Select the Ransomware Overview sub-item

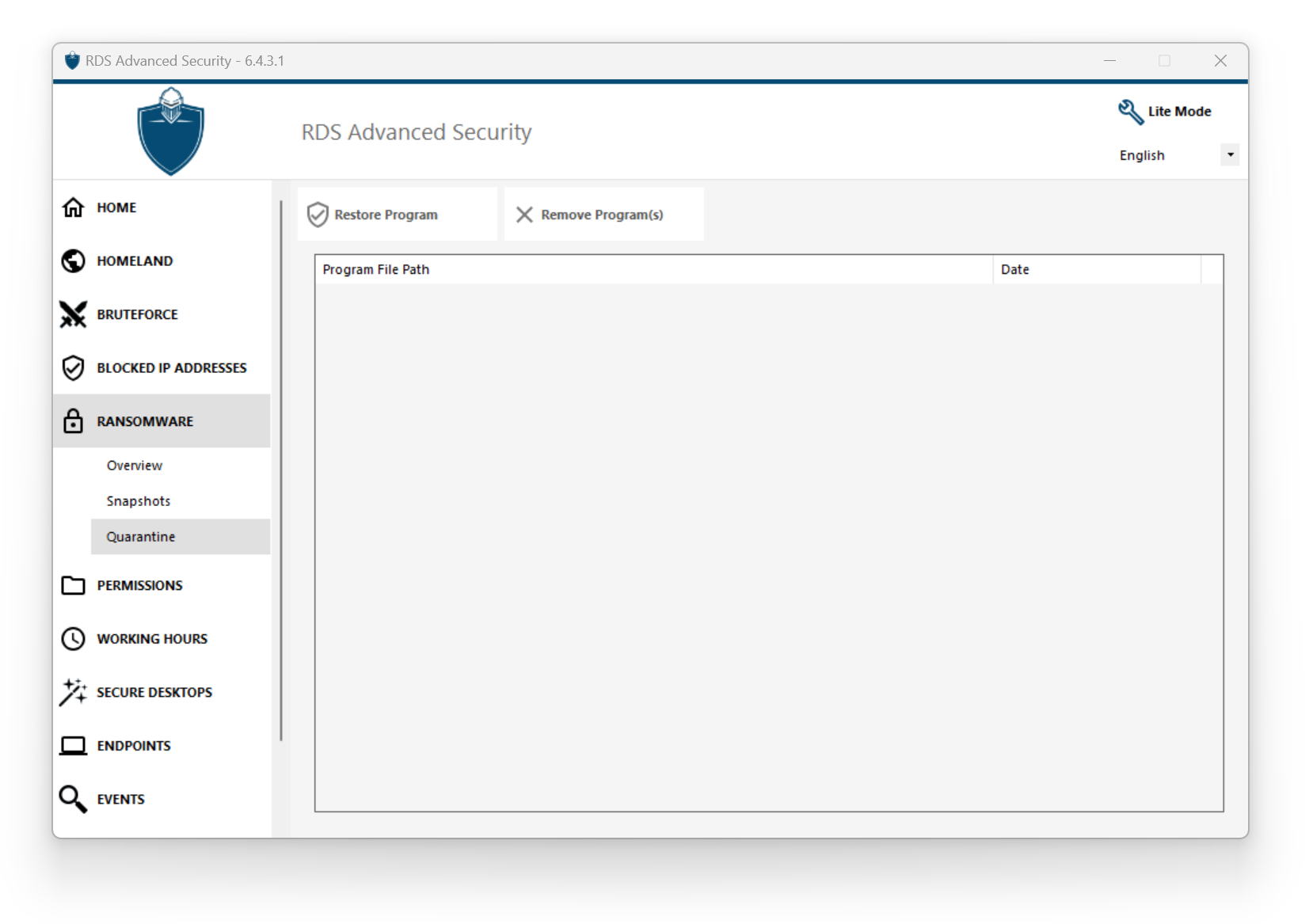point(181,466)
